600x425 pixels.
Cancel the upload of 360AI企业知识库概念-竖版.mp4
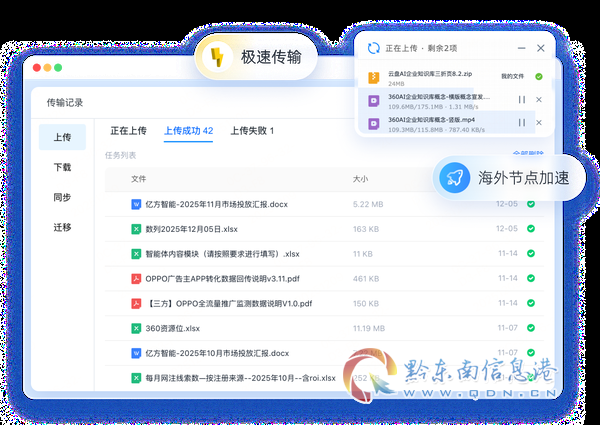(x=539, y=122)
